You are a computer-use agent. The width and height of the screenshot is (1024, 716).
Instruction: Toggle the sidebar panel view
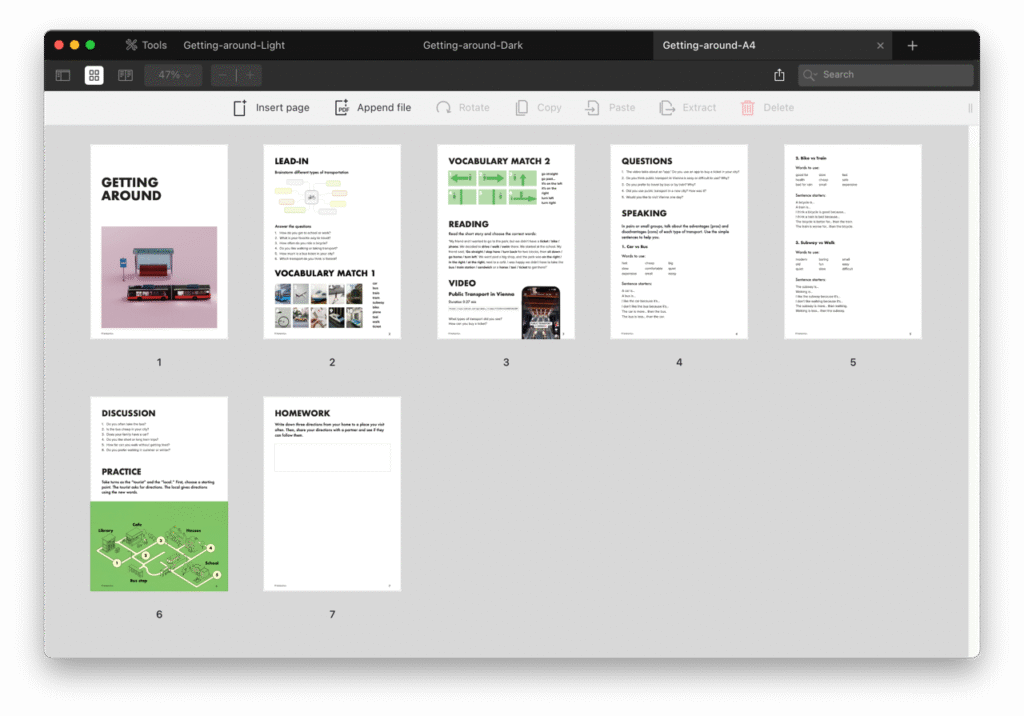tap(63, 75)
